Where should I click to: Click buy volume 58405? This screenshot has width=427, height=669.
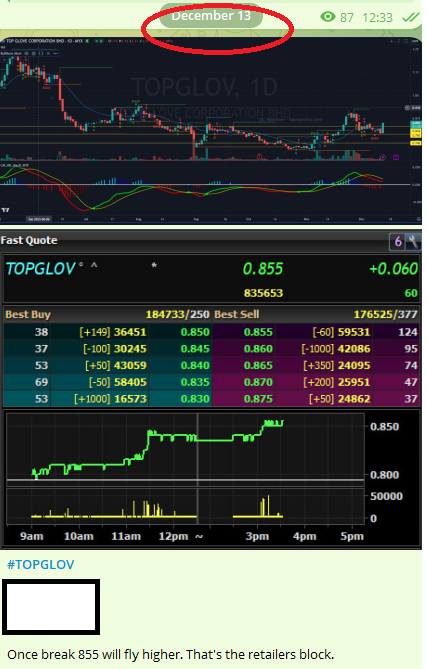click(130, 382)
